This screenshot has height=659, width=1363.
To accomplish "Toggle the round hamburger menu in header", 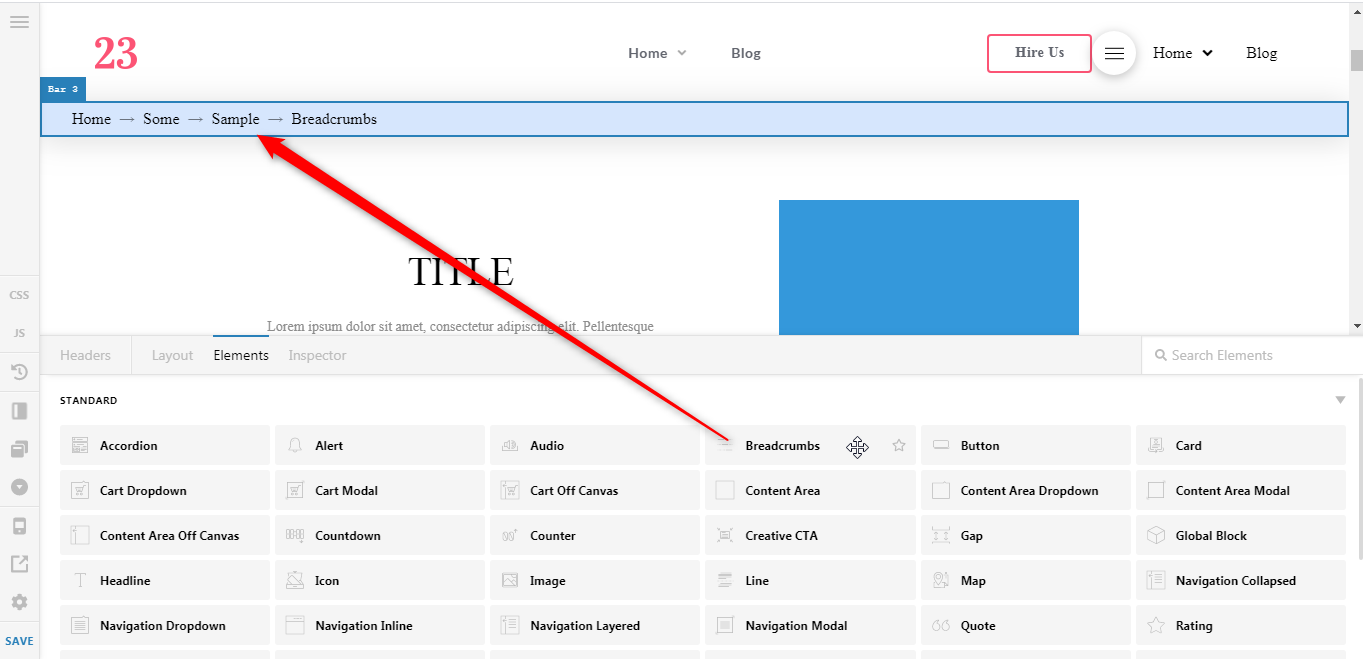I will (x=1114, y=53).
